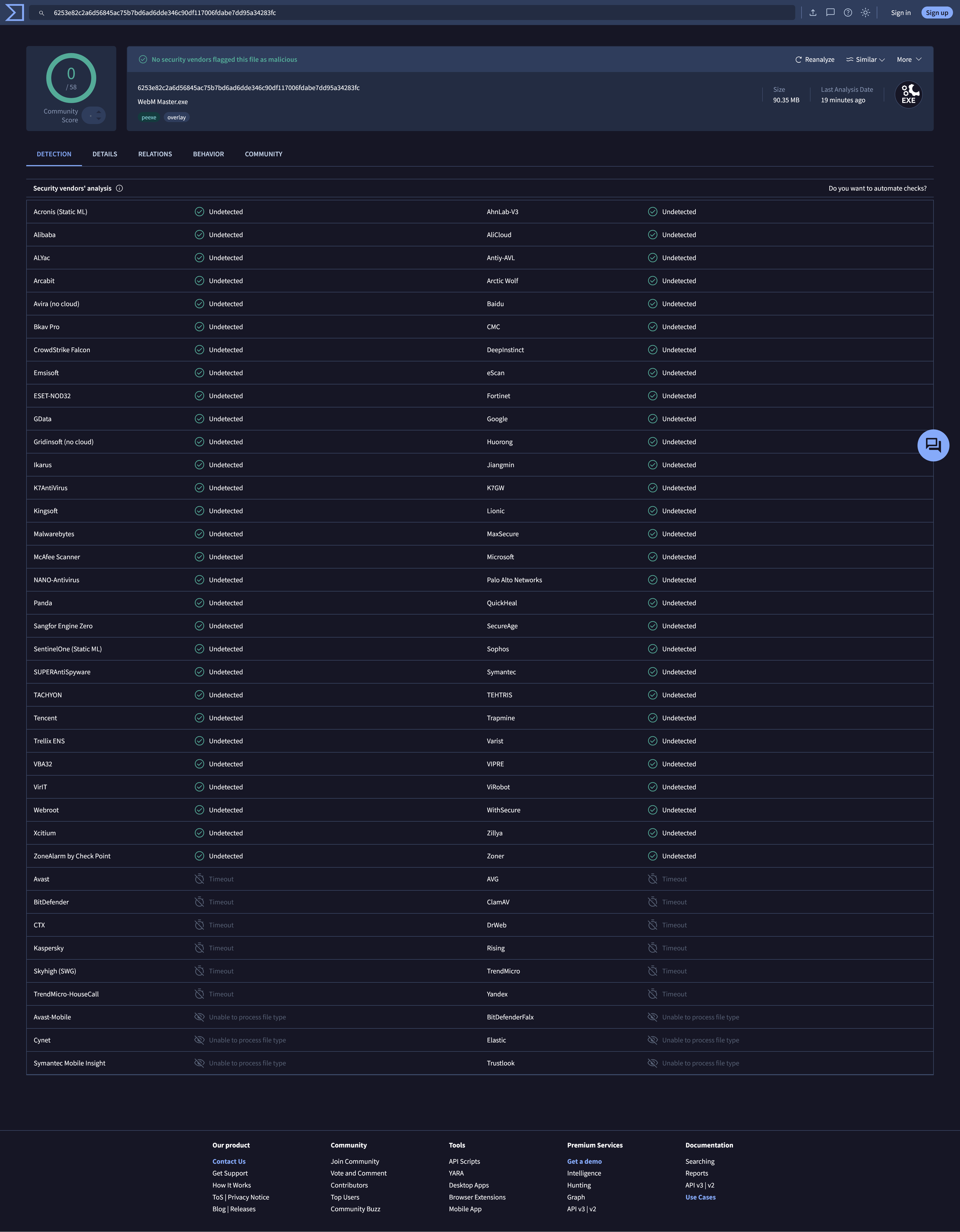Screen dimensions: 960x1232
Task: Click the EXE file type icon
Action: (908, 95)
